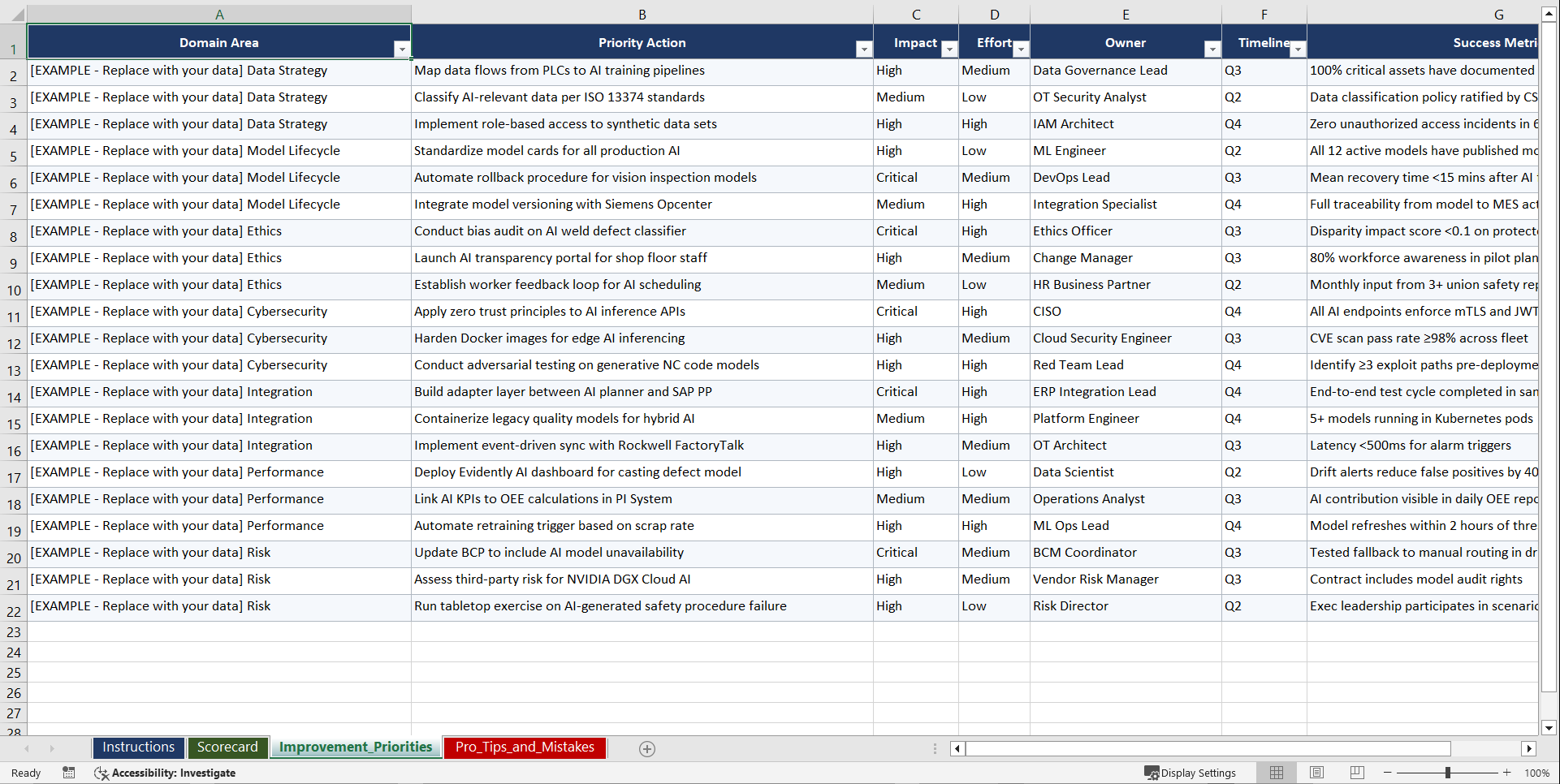Open the Timeline filter dropdown

pos(1297,49)
